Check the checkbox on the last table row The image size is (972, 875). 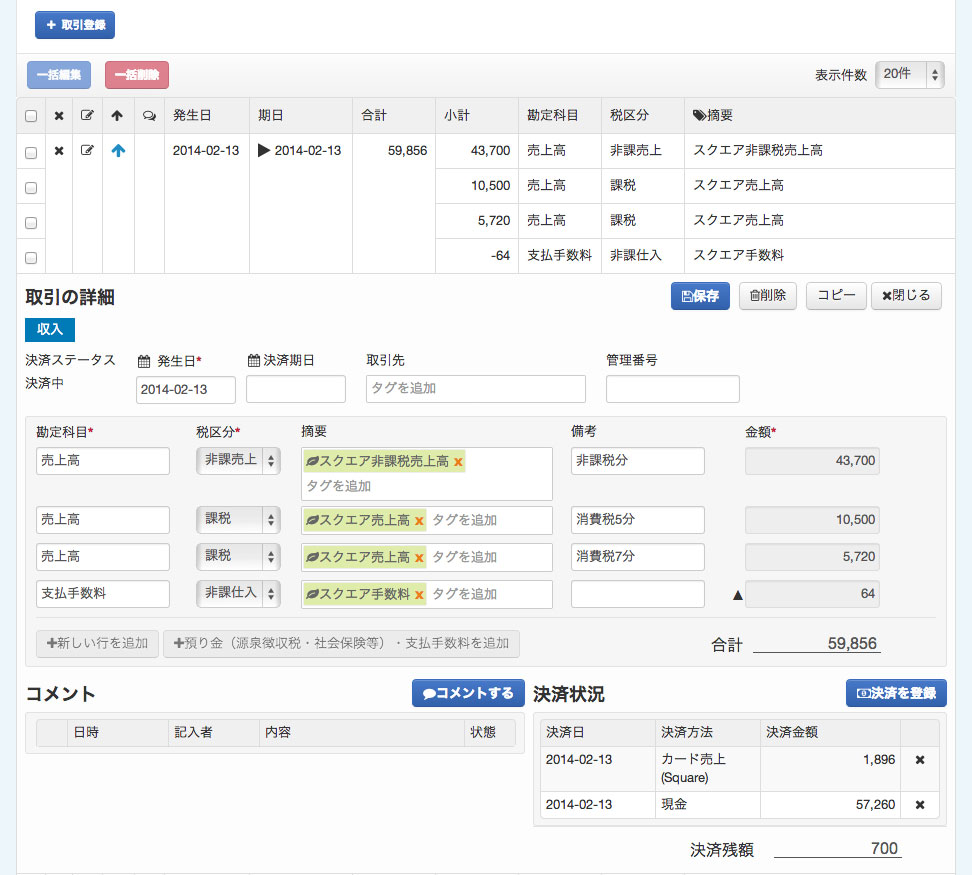point(30,256)
